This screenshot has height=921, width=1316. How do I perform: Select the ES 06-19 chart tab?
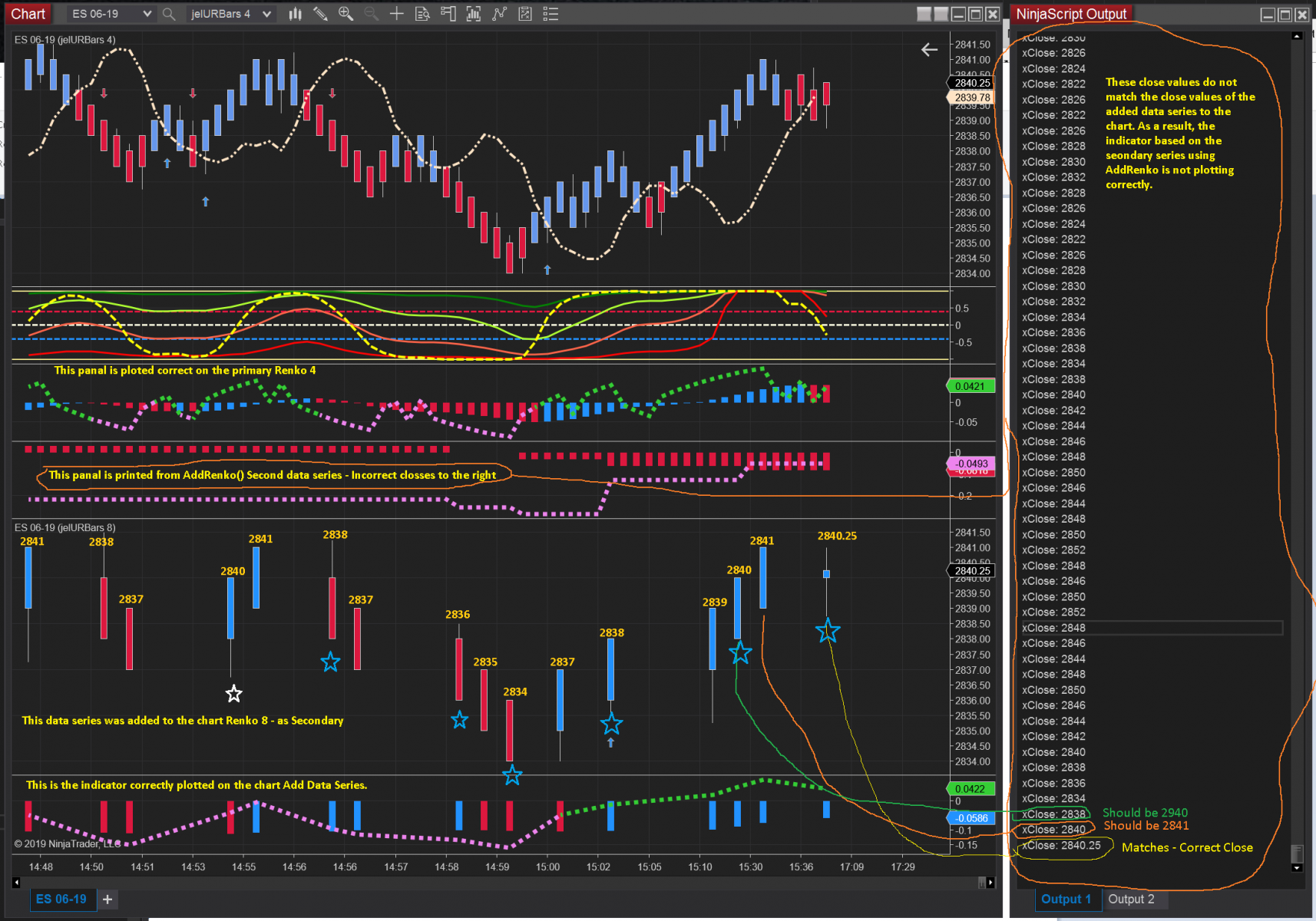[x=61, y=899]
